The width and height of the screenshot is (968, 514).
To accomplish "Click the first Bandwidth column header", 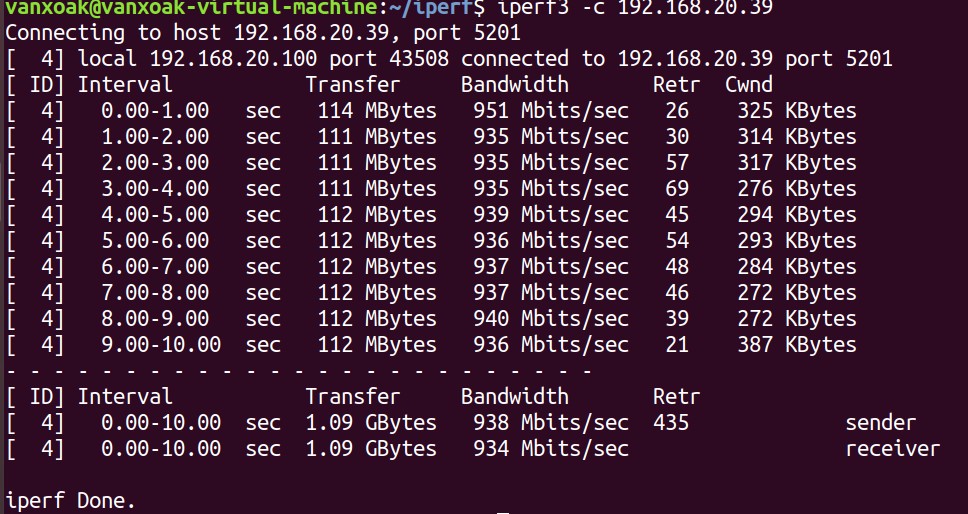I will pos(514,85).
